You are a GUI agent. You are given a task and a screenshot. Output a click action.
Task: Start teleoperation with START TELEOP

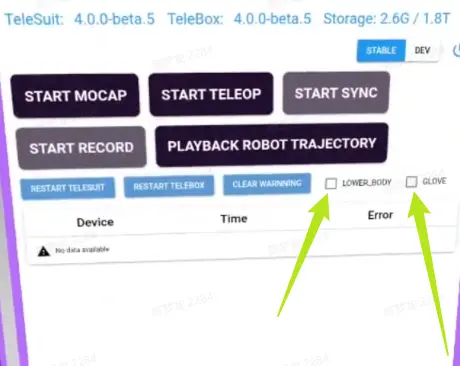tap(211, 94)
